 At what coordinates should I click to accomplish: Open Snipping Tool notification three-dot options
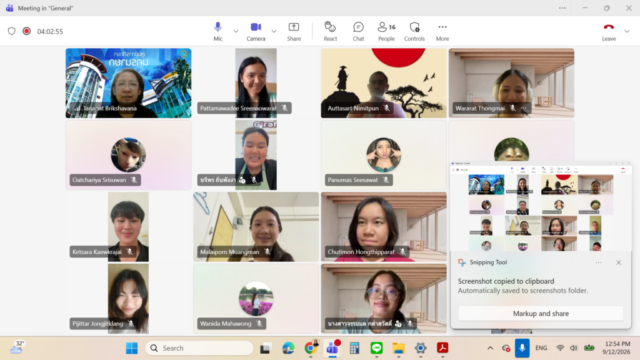pyautogui.click(x=598, y=262)
